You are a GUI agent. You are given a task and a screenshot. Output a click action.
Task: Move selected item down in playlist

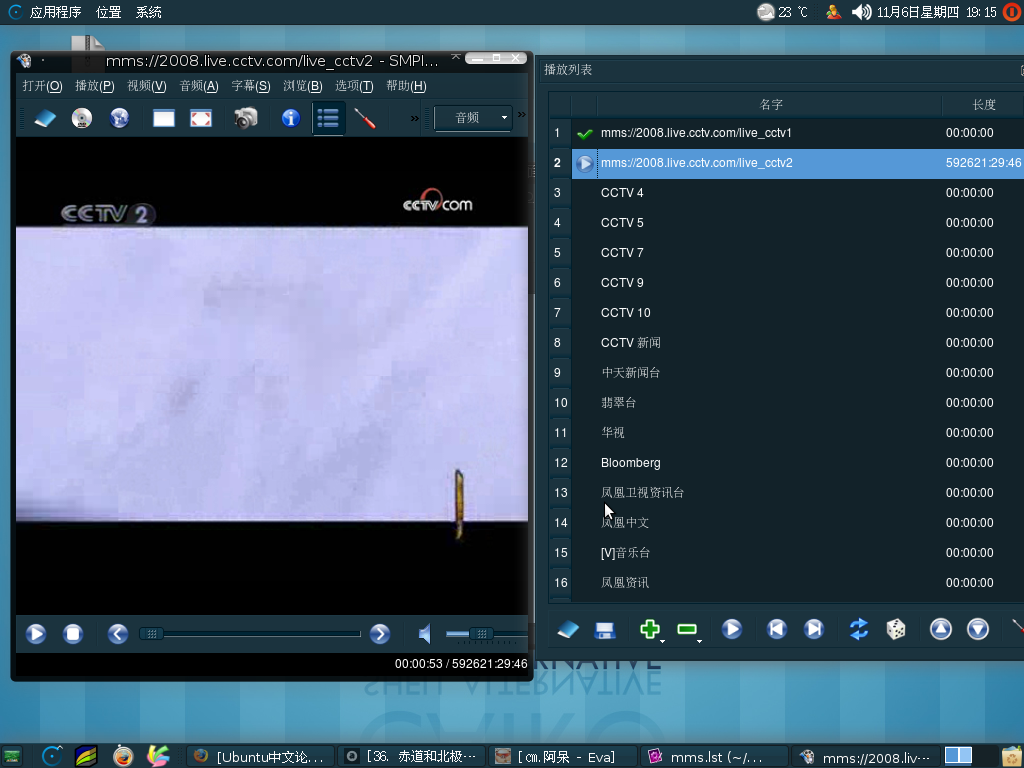(x=978, y=630)
